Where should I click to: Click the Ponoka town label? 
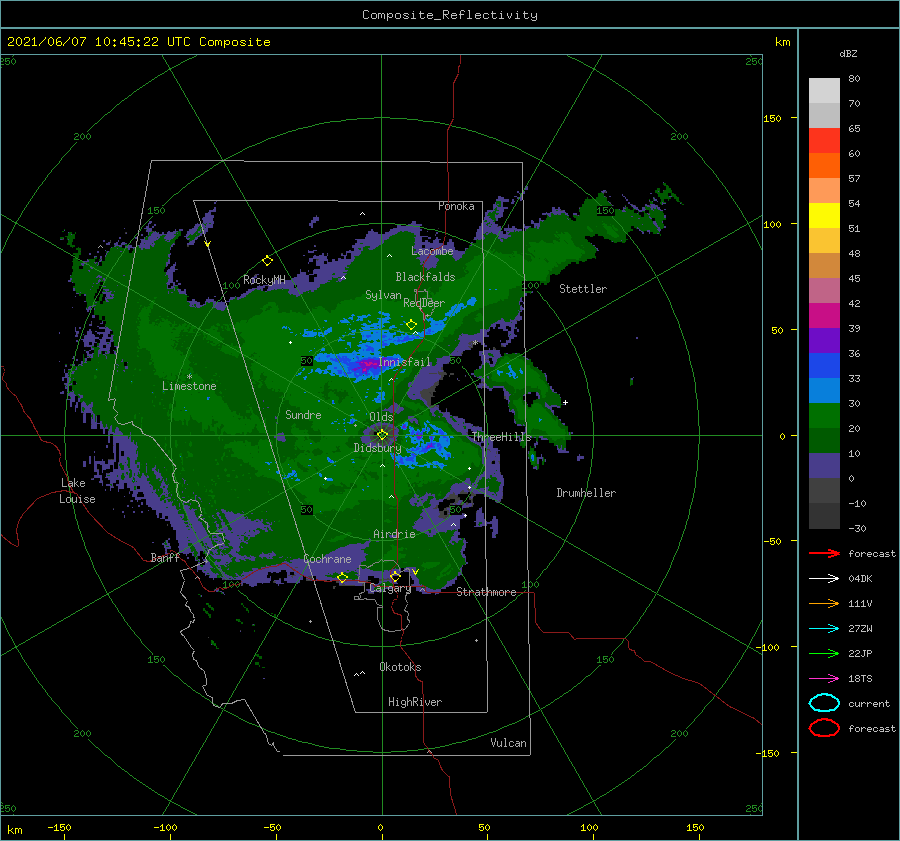[456, 206]
